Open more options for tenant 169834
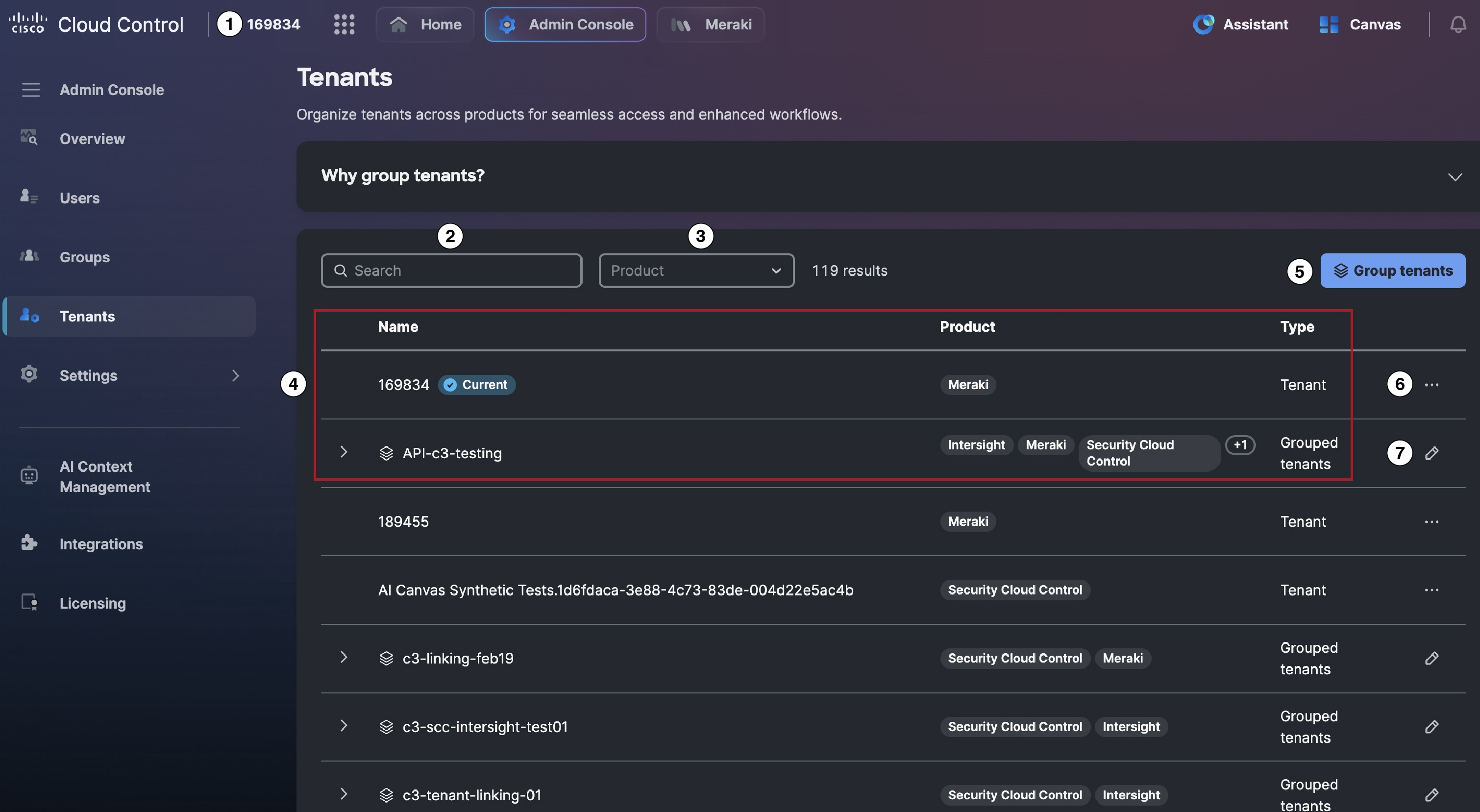This screenshot has height=812, width=1480. coord(1432,385)
